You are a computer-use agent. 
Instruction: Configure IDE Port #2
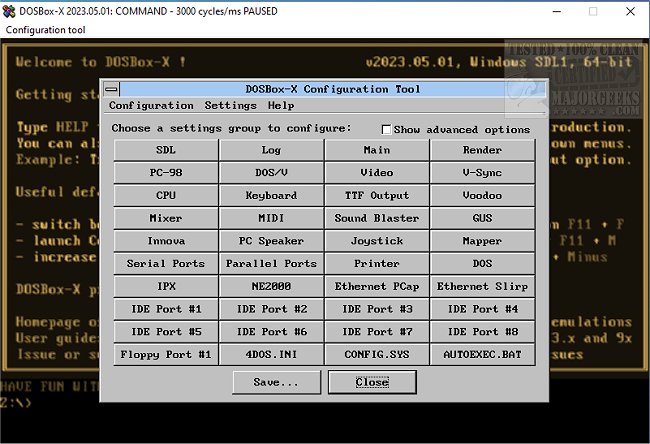pyautogui.click(x=271, y=310)
